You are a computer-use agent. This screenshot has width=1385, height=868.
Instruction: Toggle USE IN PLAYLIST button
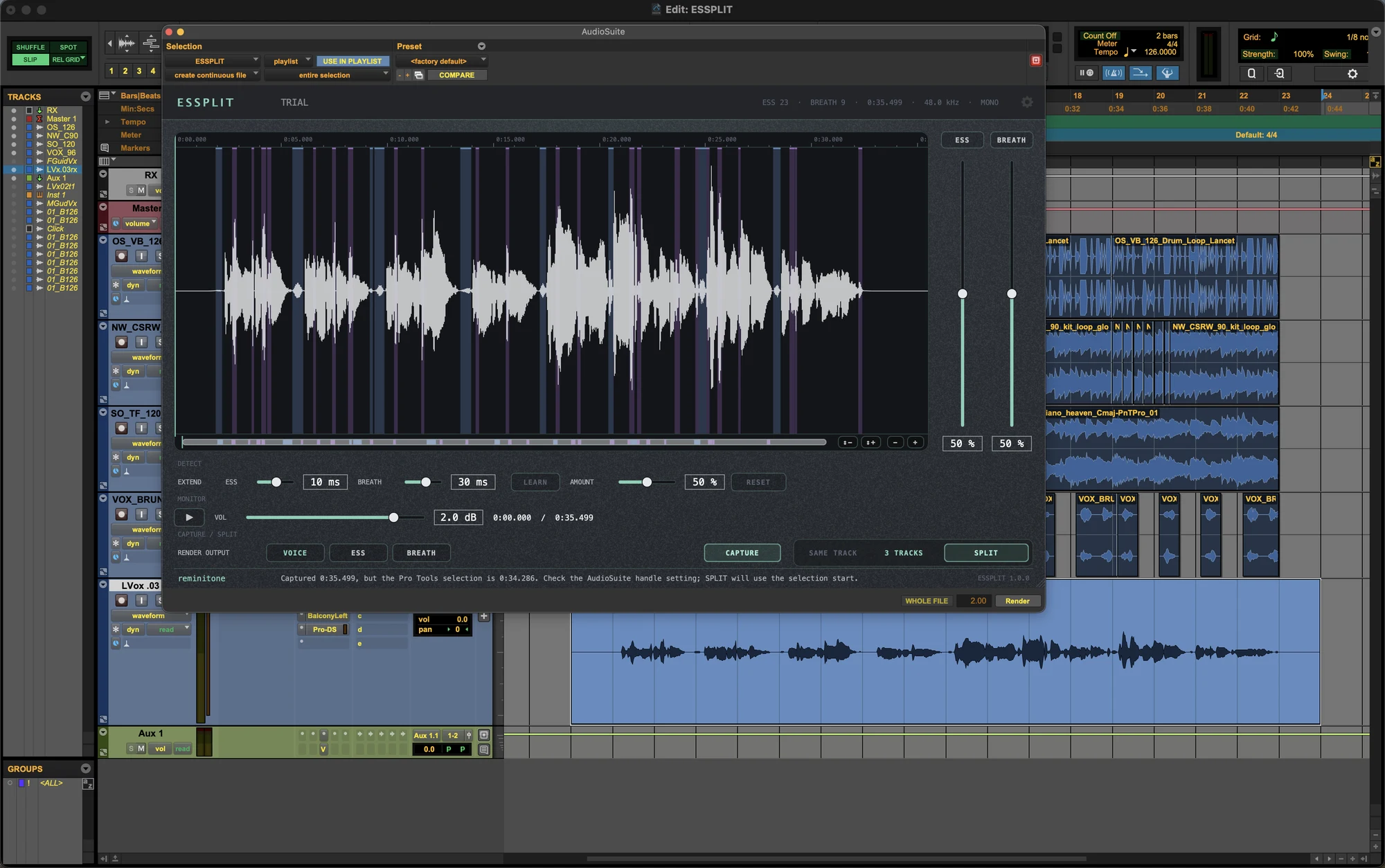(352, 61)
